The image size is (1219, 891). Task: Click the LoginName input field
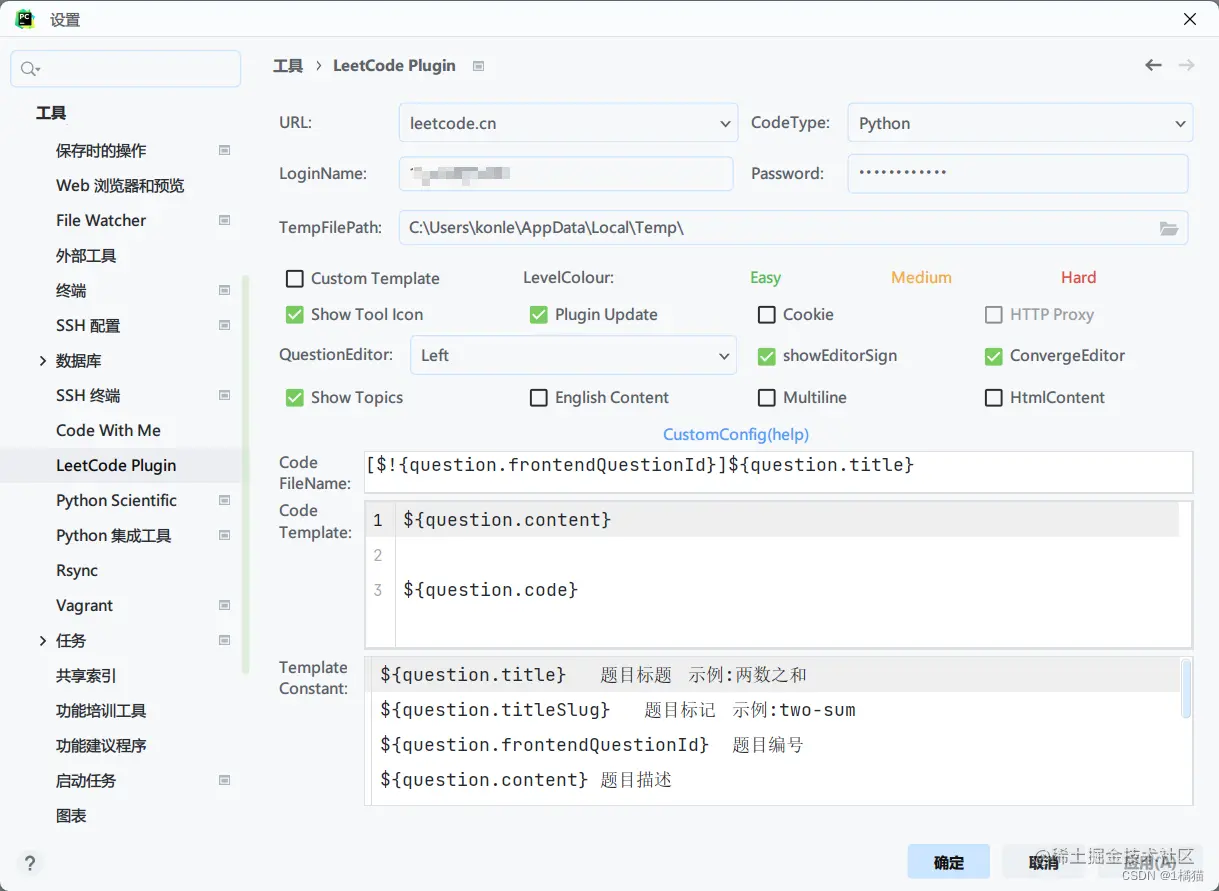(566, 173)
